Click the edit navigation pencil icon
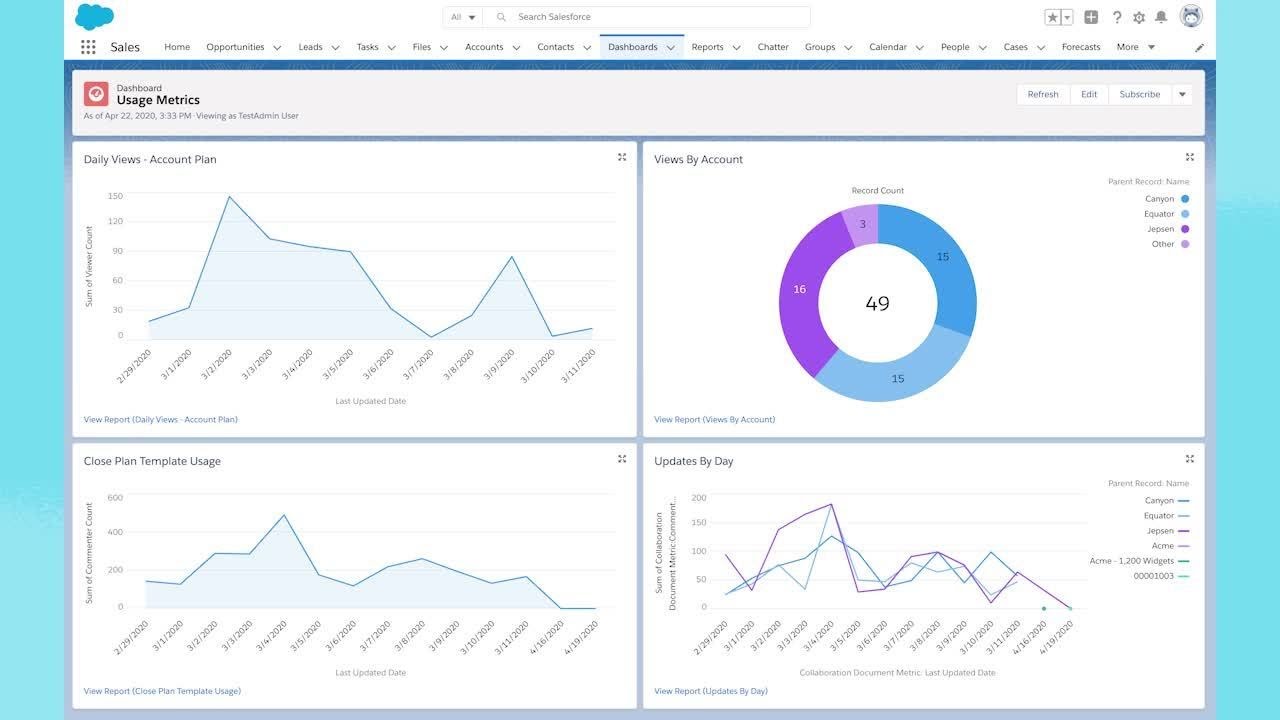Screen dimensions: 1280x720 1200,47
